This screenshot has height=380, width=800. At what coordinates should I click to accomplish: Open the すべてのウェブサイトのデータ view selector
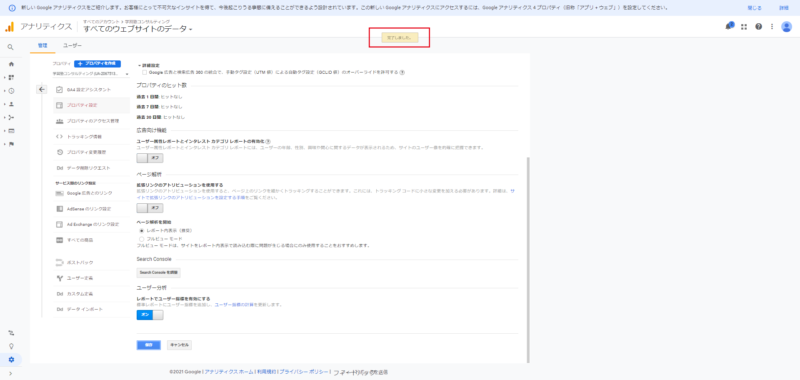click(138, 29)
